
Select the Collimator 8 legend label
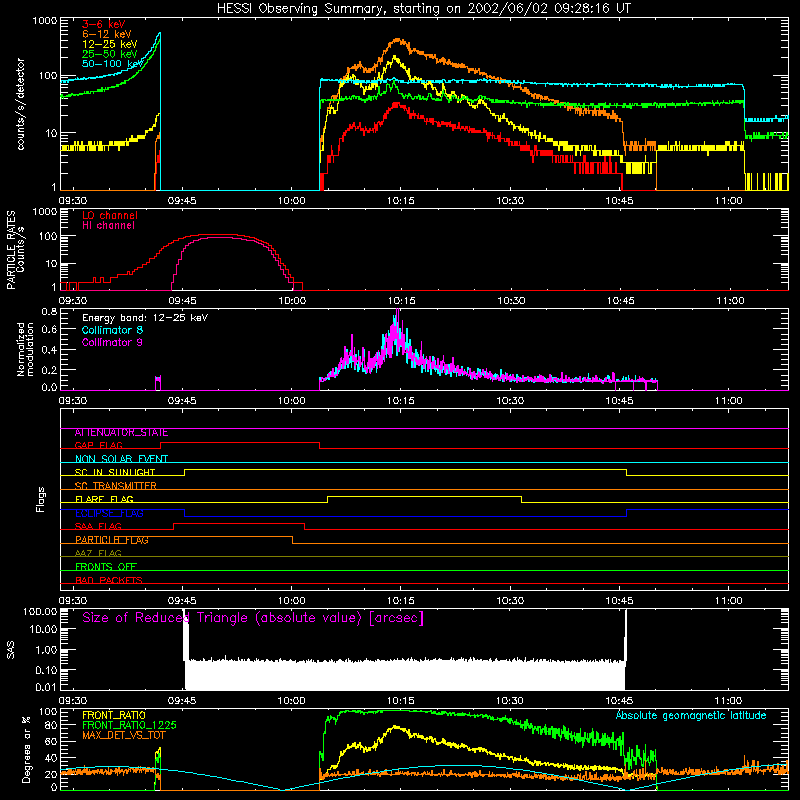tap(112, 330)
